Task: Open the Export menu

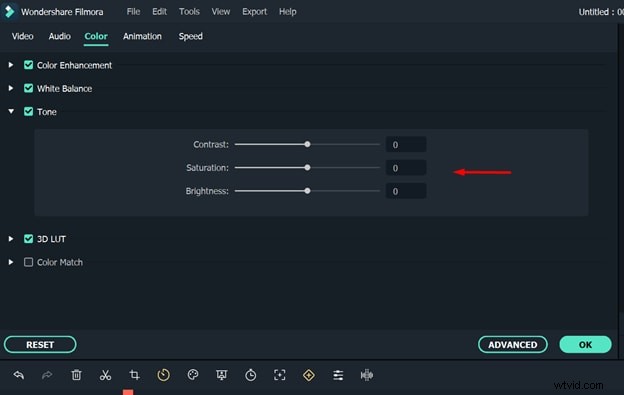Action: pos(254,12)
